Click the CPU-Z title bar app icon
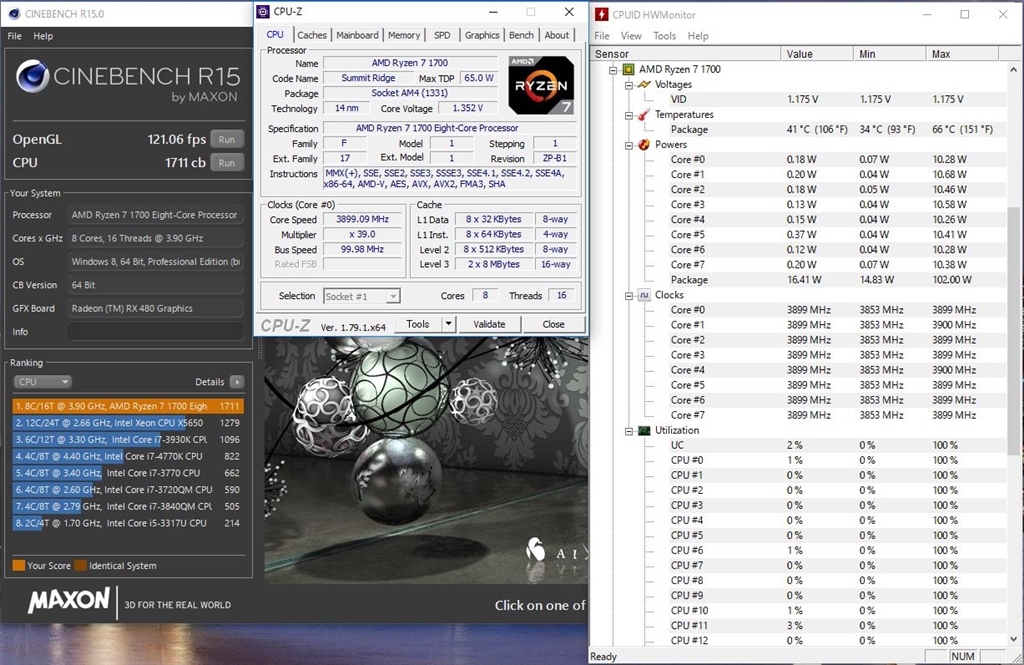The height and width of the screenshot is (665, 1024). pyautogui.click(x=263, y=12)
